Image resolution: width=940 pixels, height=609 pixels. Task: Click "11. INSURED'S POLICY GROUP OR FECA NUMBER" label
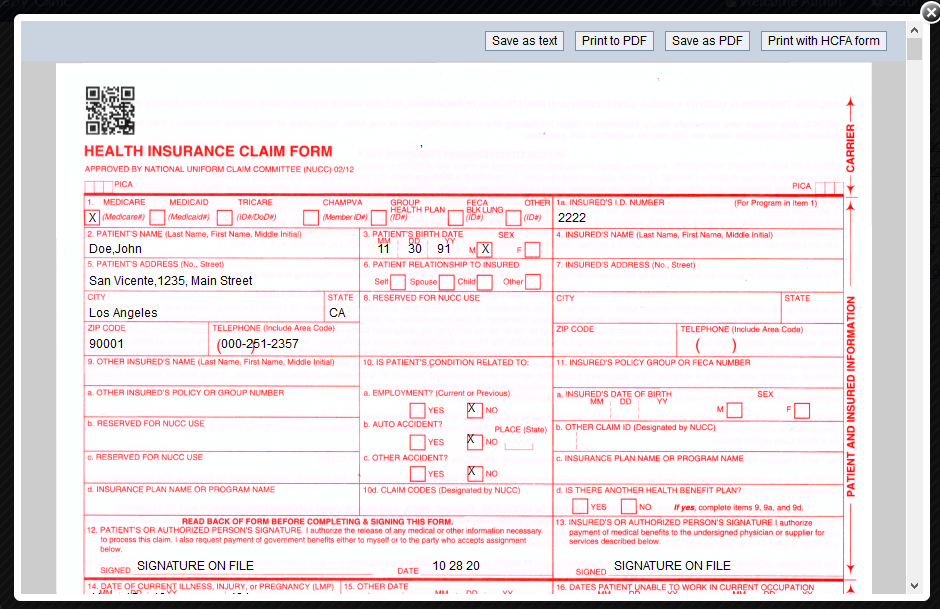click(x=653, y=363)
